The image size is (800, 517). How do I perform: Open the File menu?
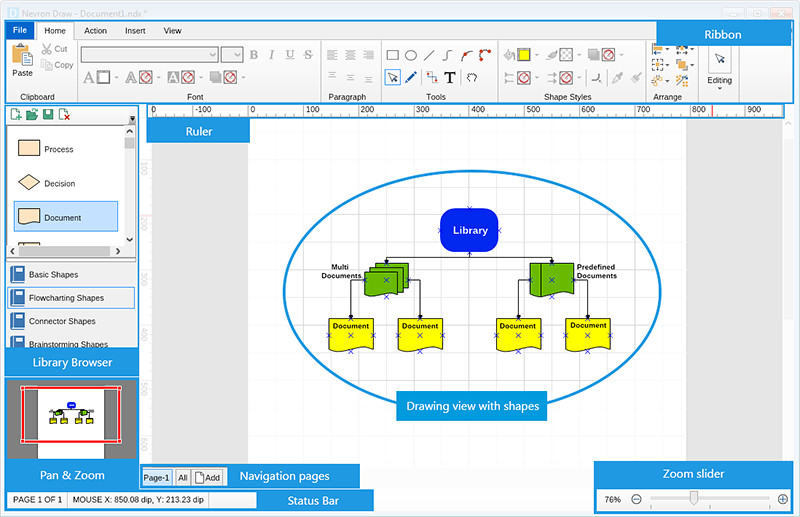pos(20,30)
